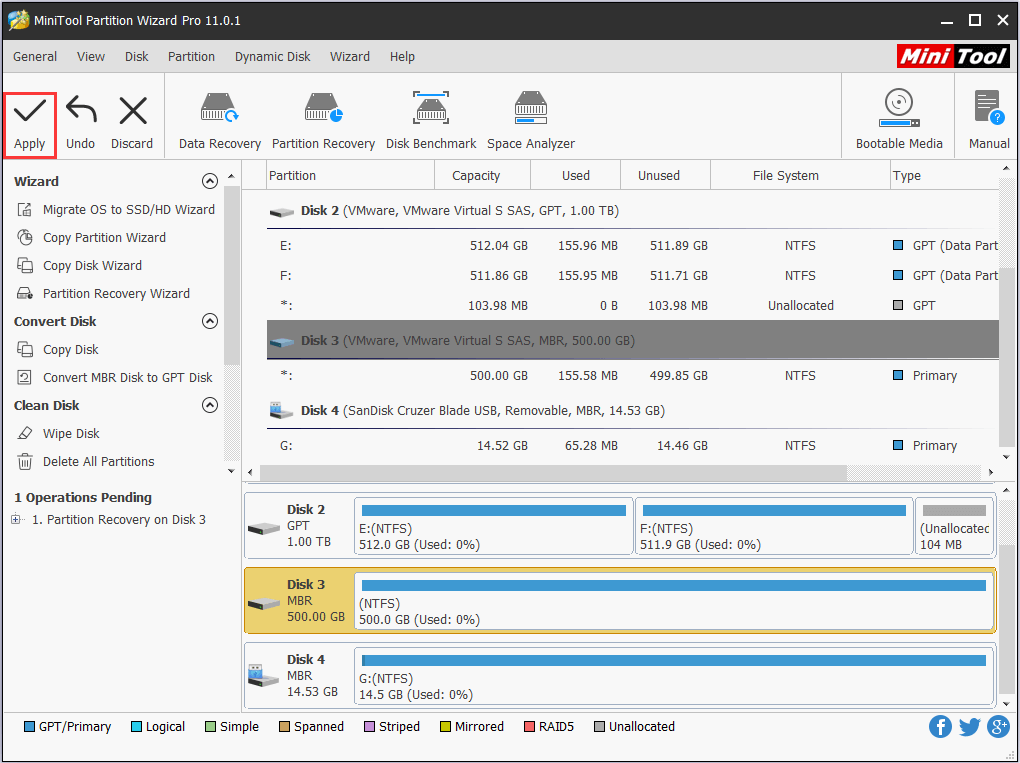This screenshot has height=763, width=1020.
Task: Open the Help menu
Action: tap(402, 57)
